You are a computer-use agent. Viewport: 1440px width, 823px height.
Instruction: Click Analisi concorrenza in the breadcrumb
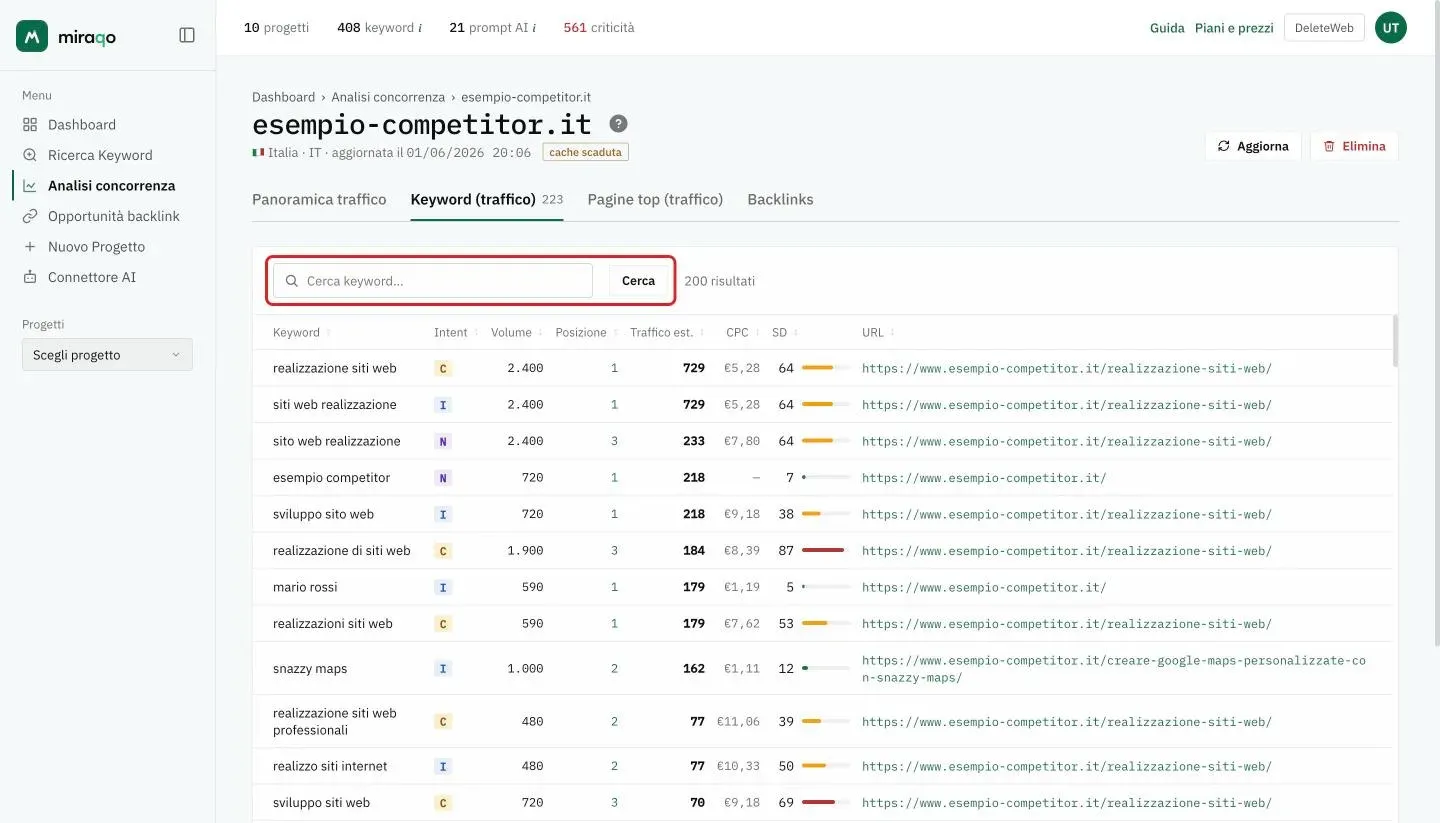[x=388, y=97]
